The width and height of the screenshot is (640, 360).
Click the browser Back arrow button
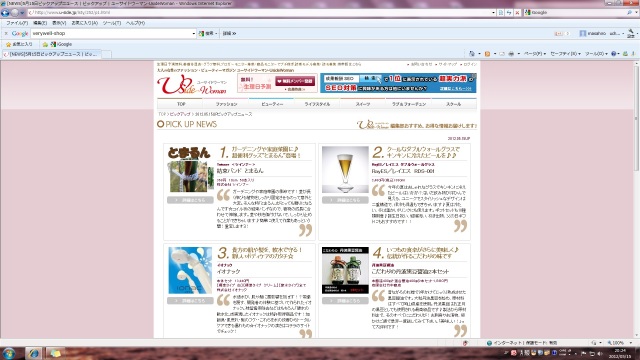5,13
